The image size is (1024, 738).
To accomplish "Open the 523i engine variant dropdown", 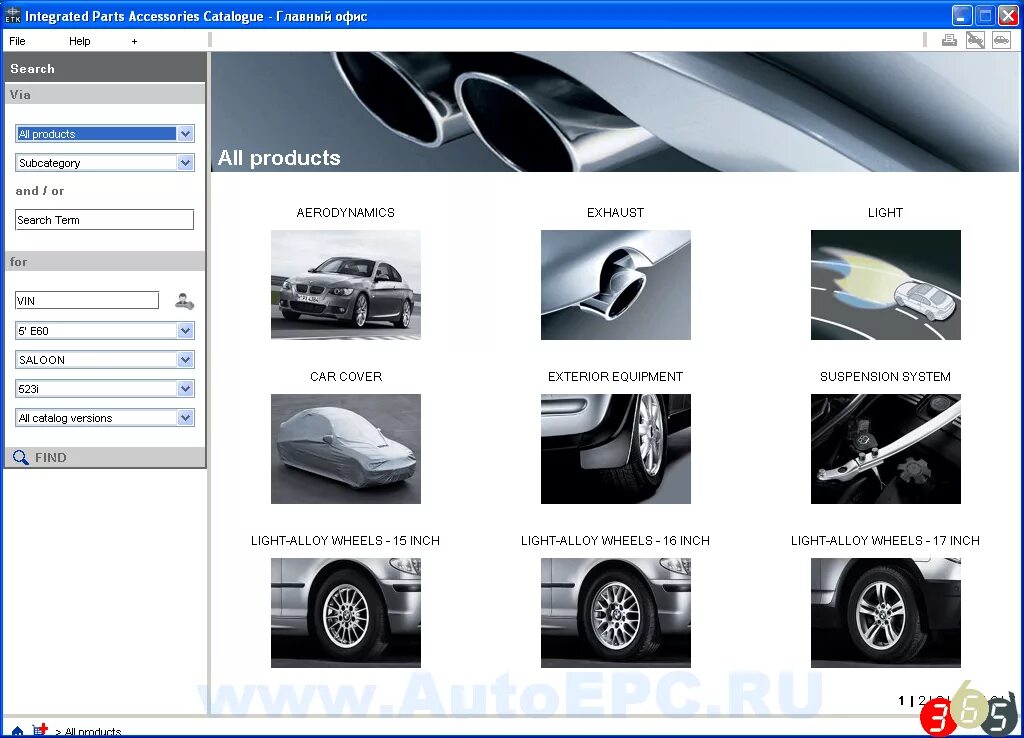I will tap(104, 388).
